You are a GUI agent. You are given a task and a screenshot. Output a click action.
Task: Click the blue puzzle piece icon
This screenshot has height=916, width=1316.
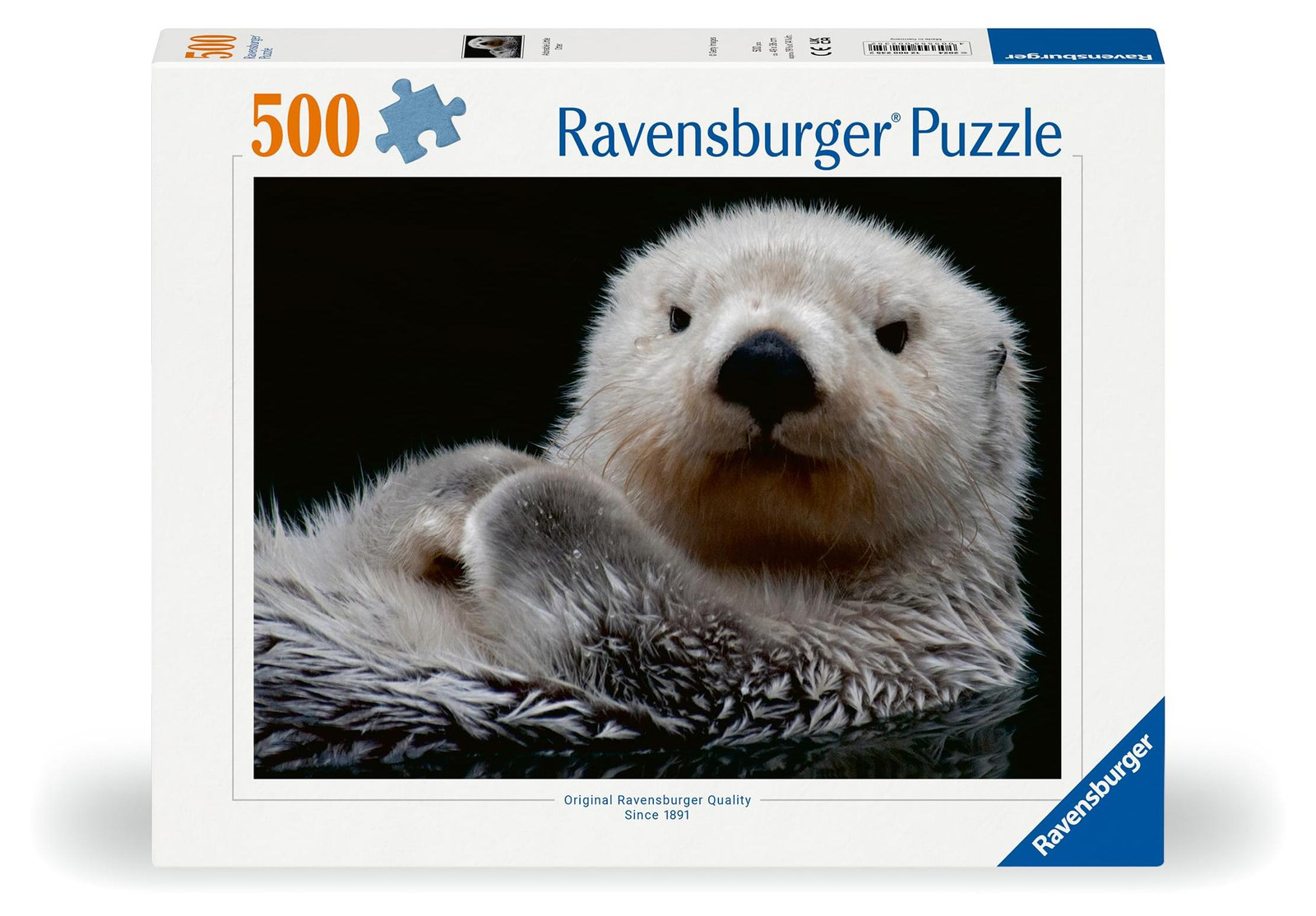point(420,120)
